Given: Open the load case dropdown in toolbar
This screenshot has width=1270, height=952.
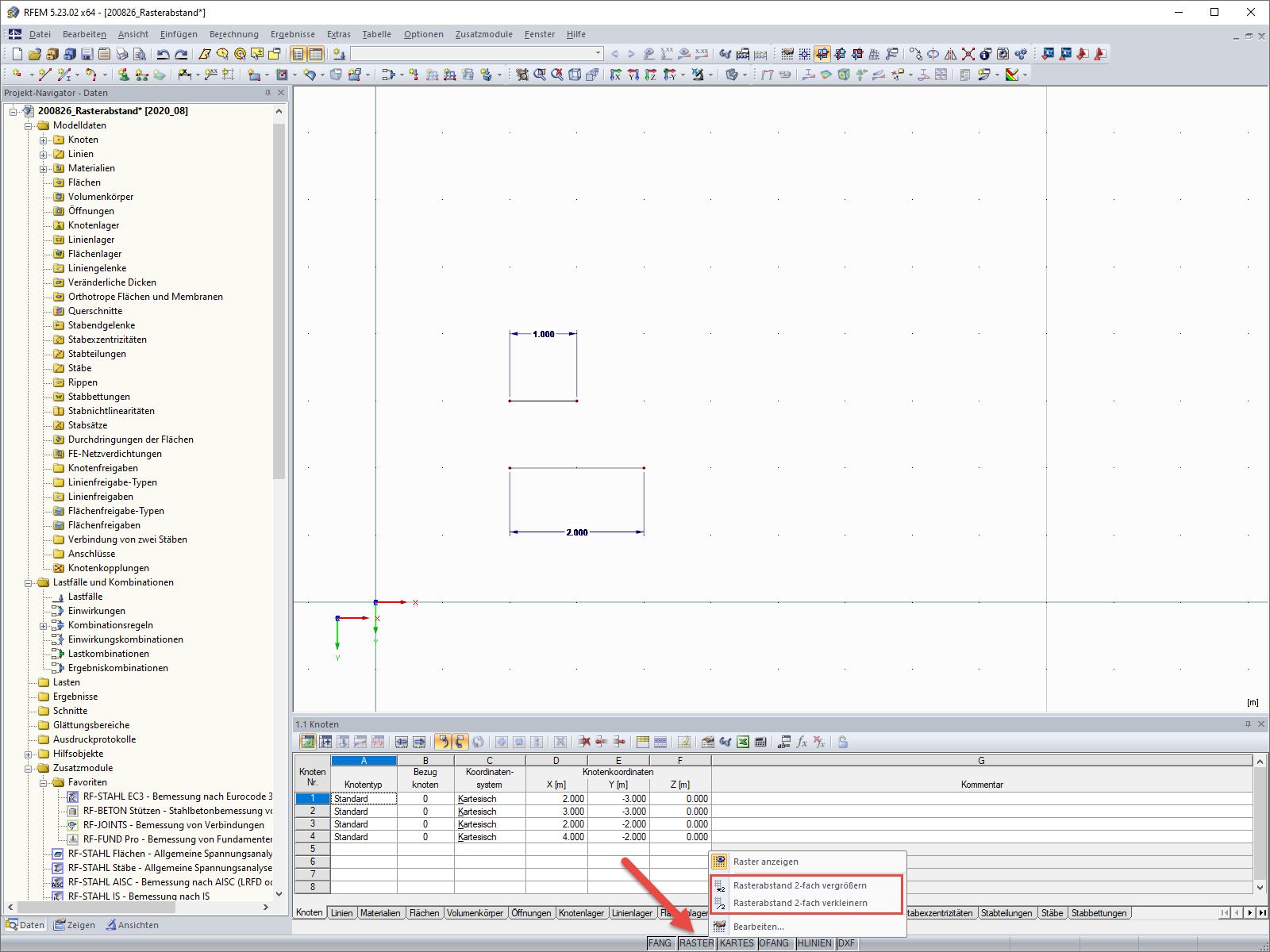Looking at the screenshot, I should point(598,54).
